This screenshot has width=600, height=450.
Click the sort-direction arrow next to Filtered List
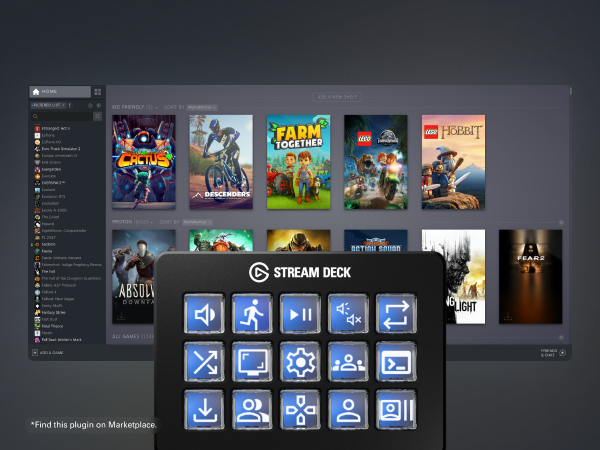[70, 105]
